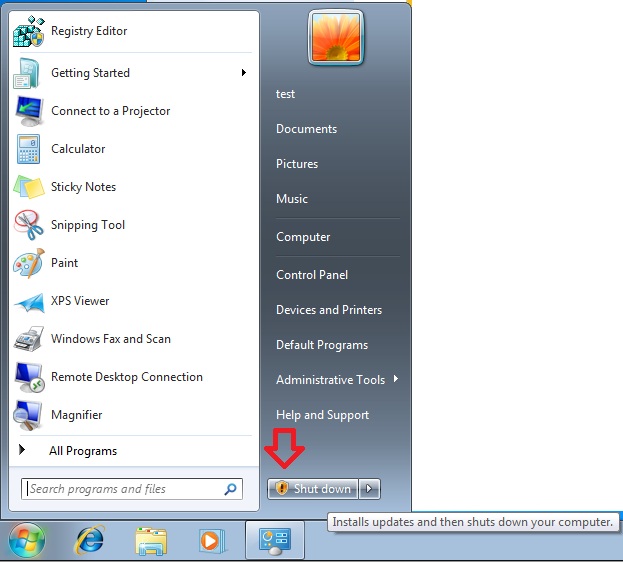Viewport: 623px width, 562px height.
Task: Click the Getting Started icon
Action: (x=27, y=73)
